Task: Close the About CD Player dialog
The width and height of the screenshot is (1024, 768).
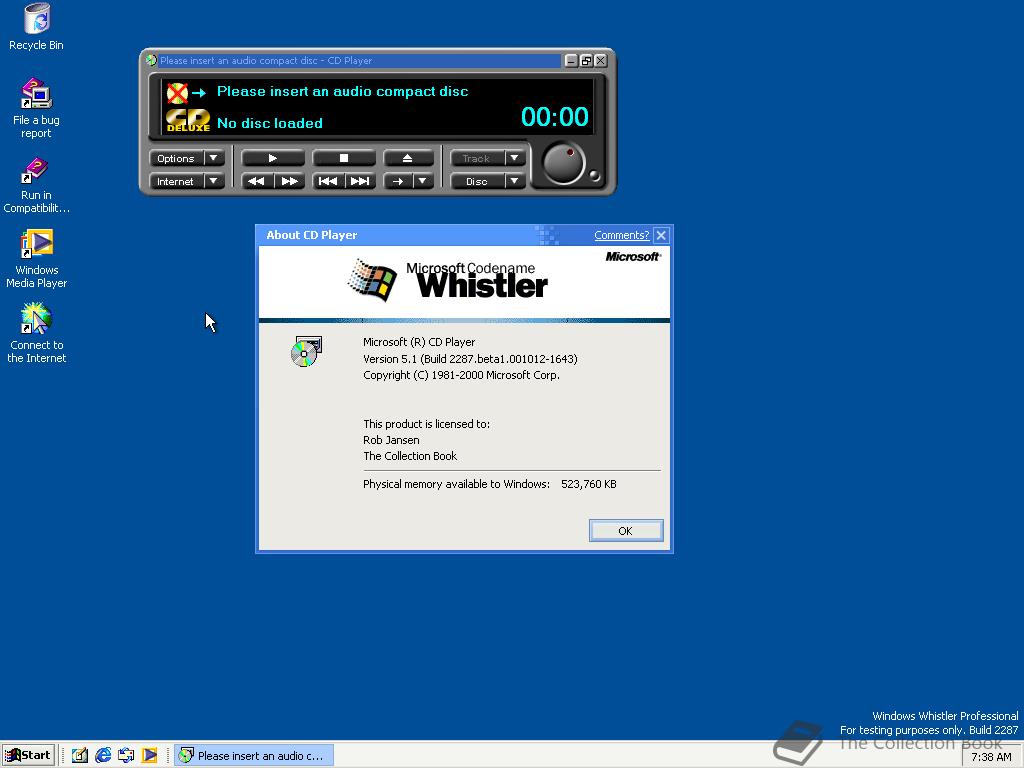Action: [661, 235]
